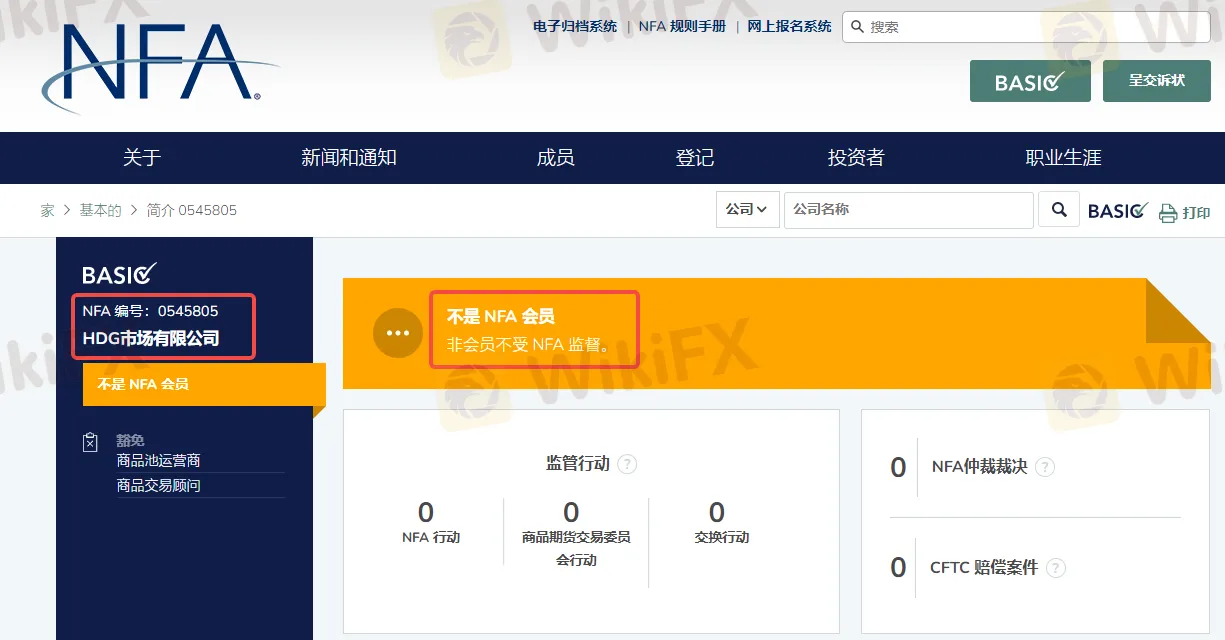Image resolution: width=1225 pixels, height=640 pixels.
Task: Click the search magnifier beside the company name field
Action: click(x=1058, y=210)
